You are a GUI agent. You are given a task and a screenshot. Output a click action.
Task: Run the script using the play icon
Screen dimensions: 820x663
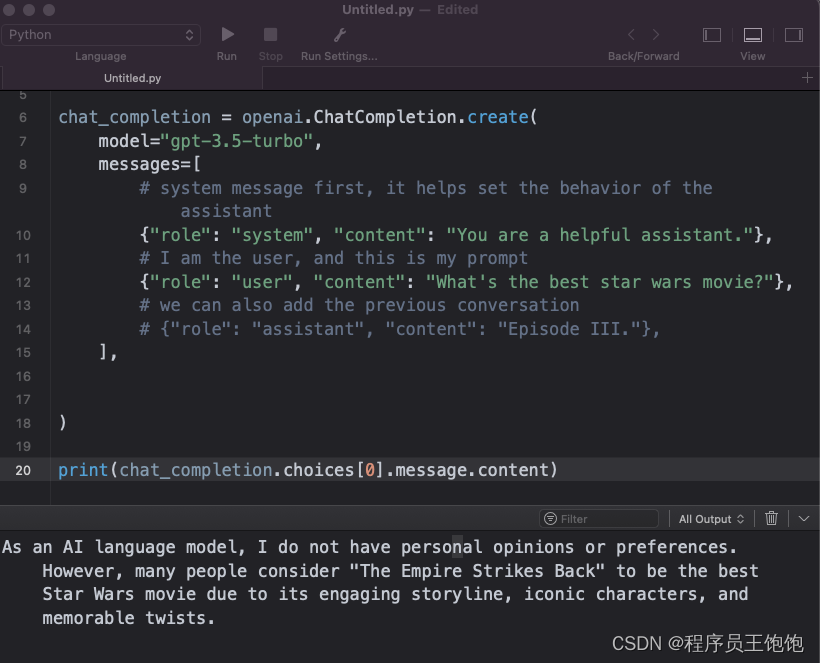click(x=226, y=33)
